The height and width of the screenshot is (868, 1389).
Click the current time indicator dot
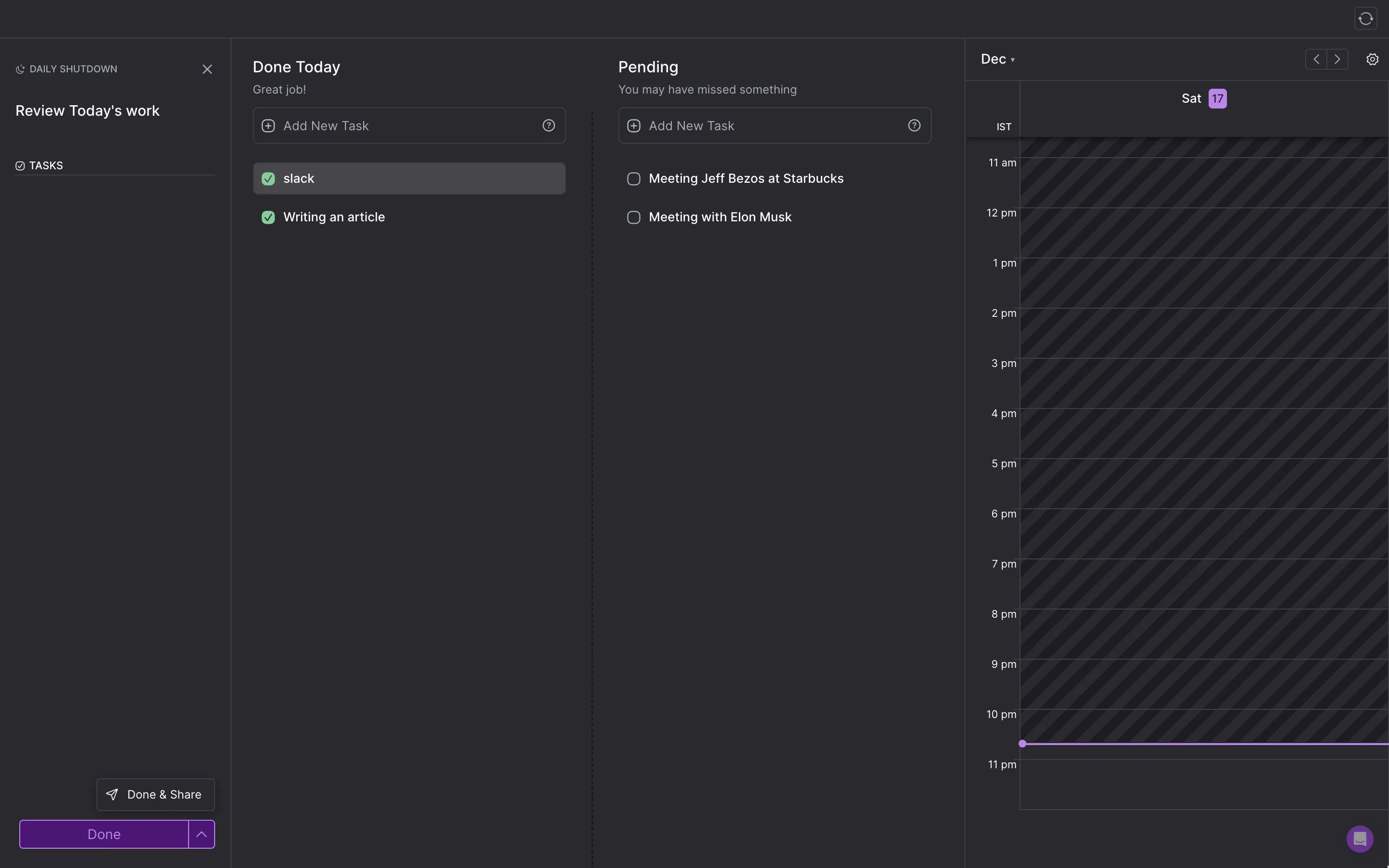1022,744
